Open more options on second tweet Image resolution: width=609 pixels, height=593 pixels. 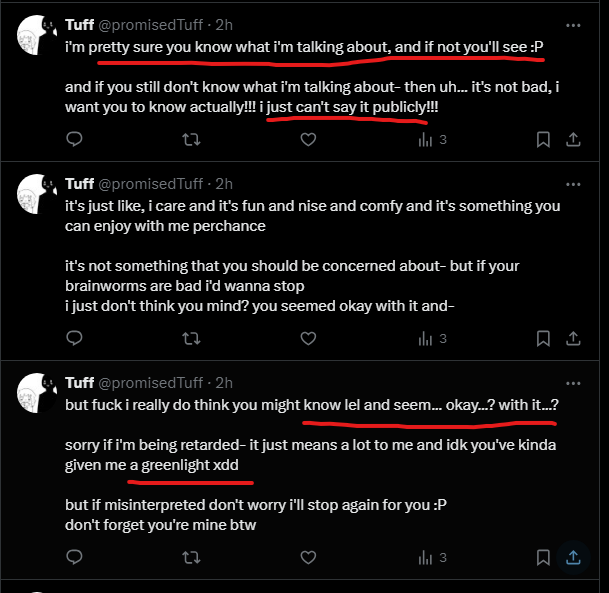coord(573,184)
